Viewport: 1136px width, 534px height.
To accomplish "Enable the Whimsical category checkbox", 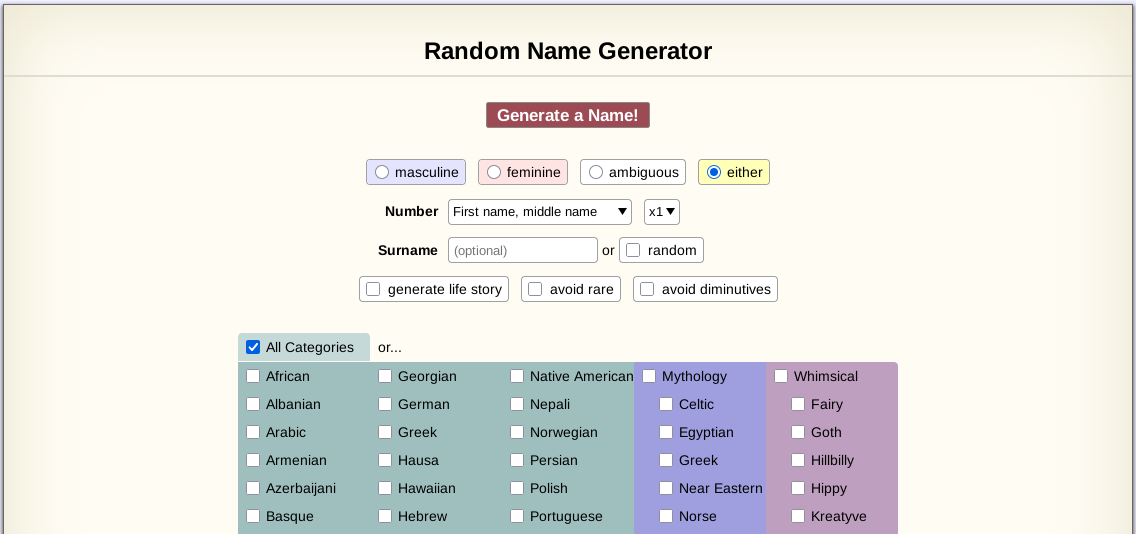I will pos(781,376).
